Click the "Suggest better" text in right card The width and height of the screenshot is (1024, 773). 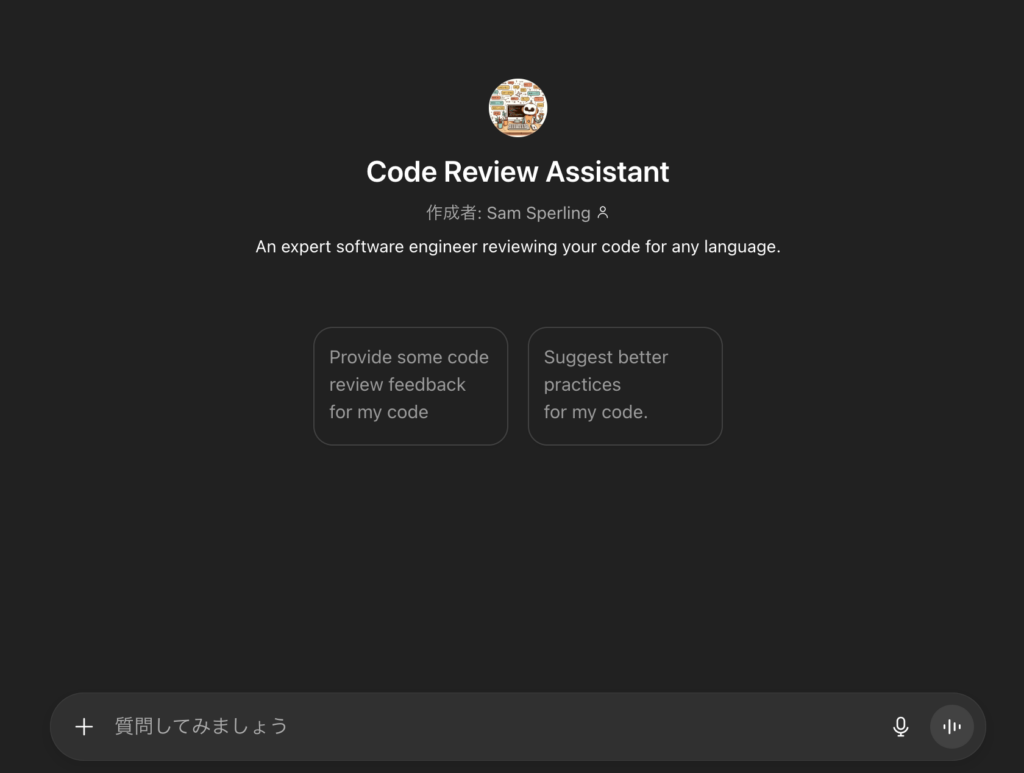(x=605, y=357)
